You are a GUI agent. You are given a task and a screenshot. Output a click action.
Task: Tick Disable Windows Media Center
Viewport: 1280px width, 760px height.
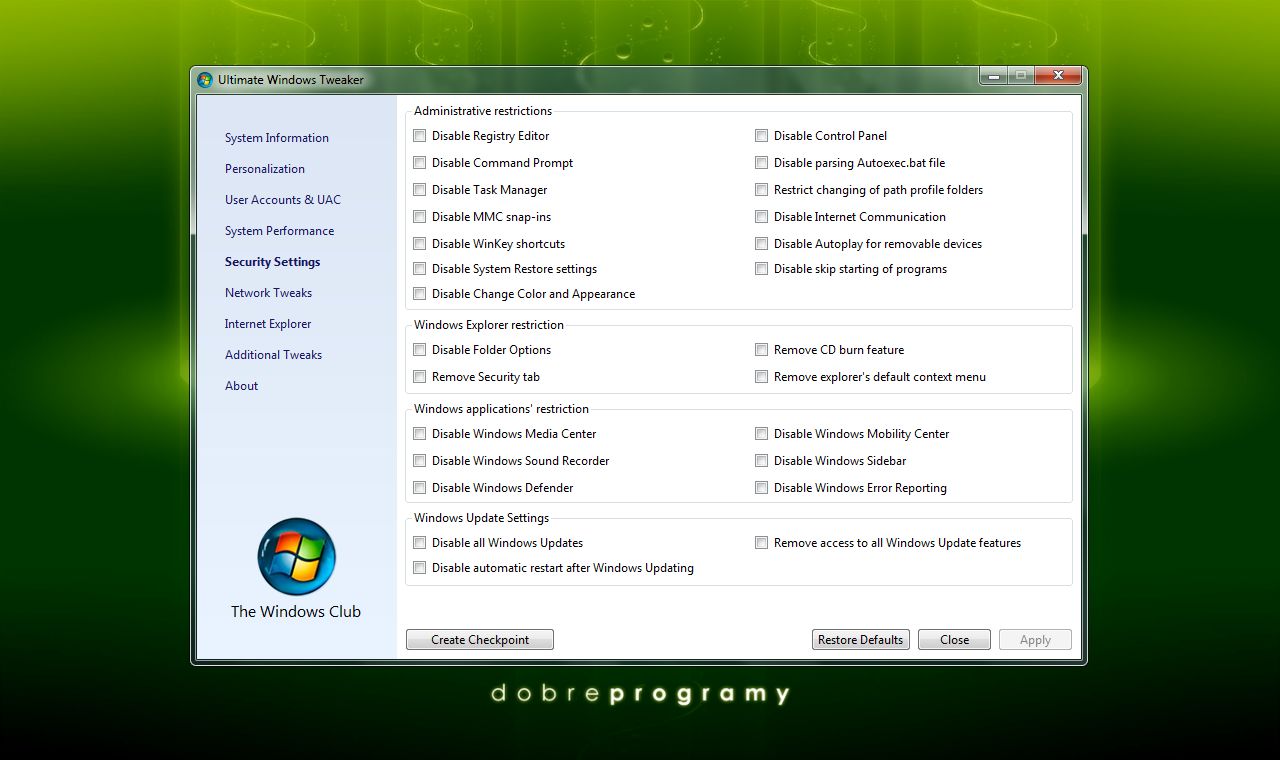(x=420, y=434)
